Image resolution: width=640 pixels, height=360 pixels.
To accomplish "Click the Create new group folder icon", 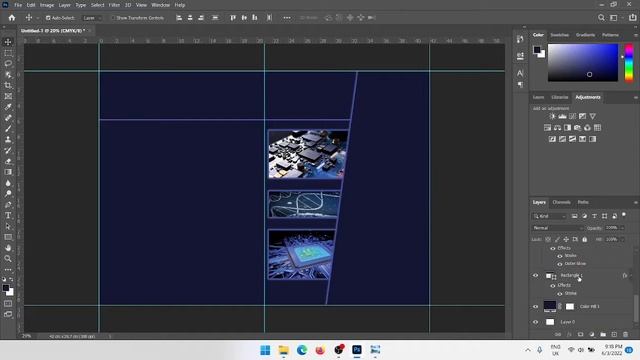I will [603, 334].
